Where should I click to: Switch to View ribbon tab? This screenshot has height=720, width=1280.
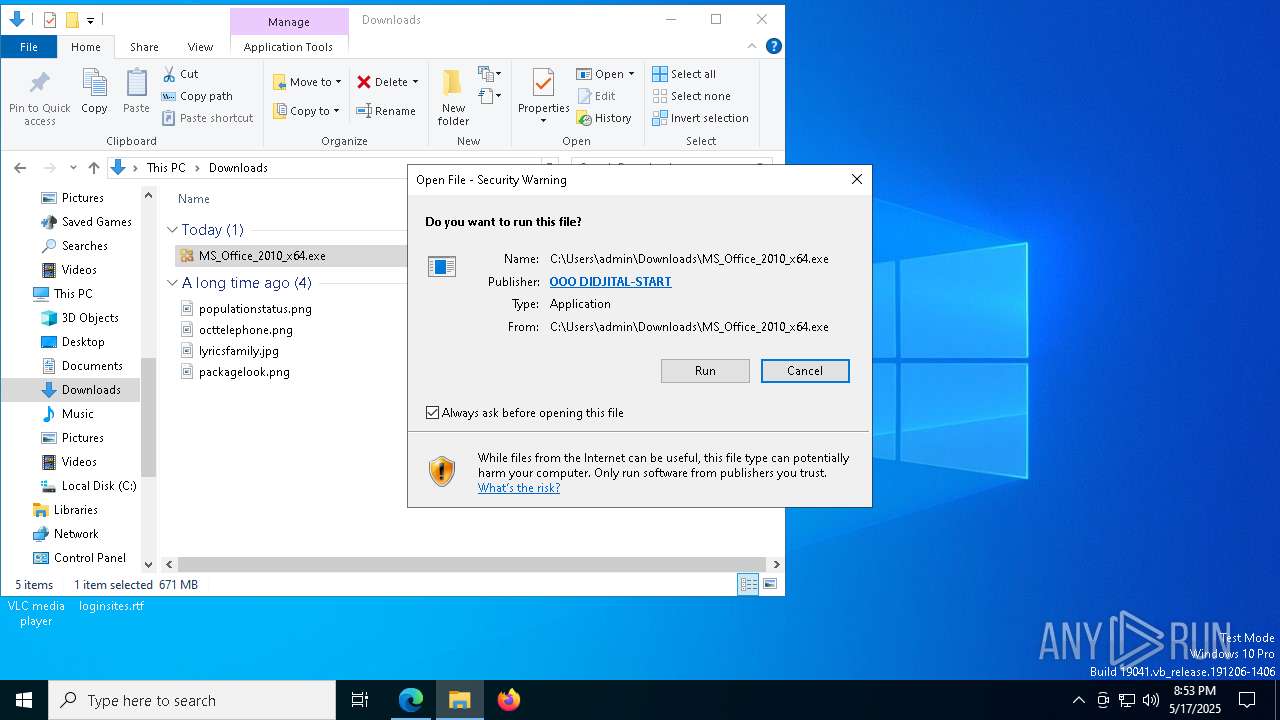(200, 46)
